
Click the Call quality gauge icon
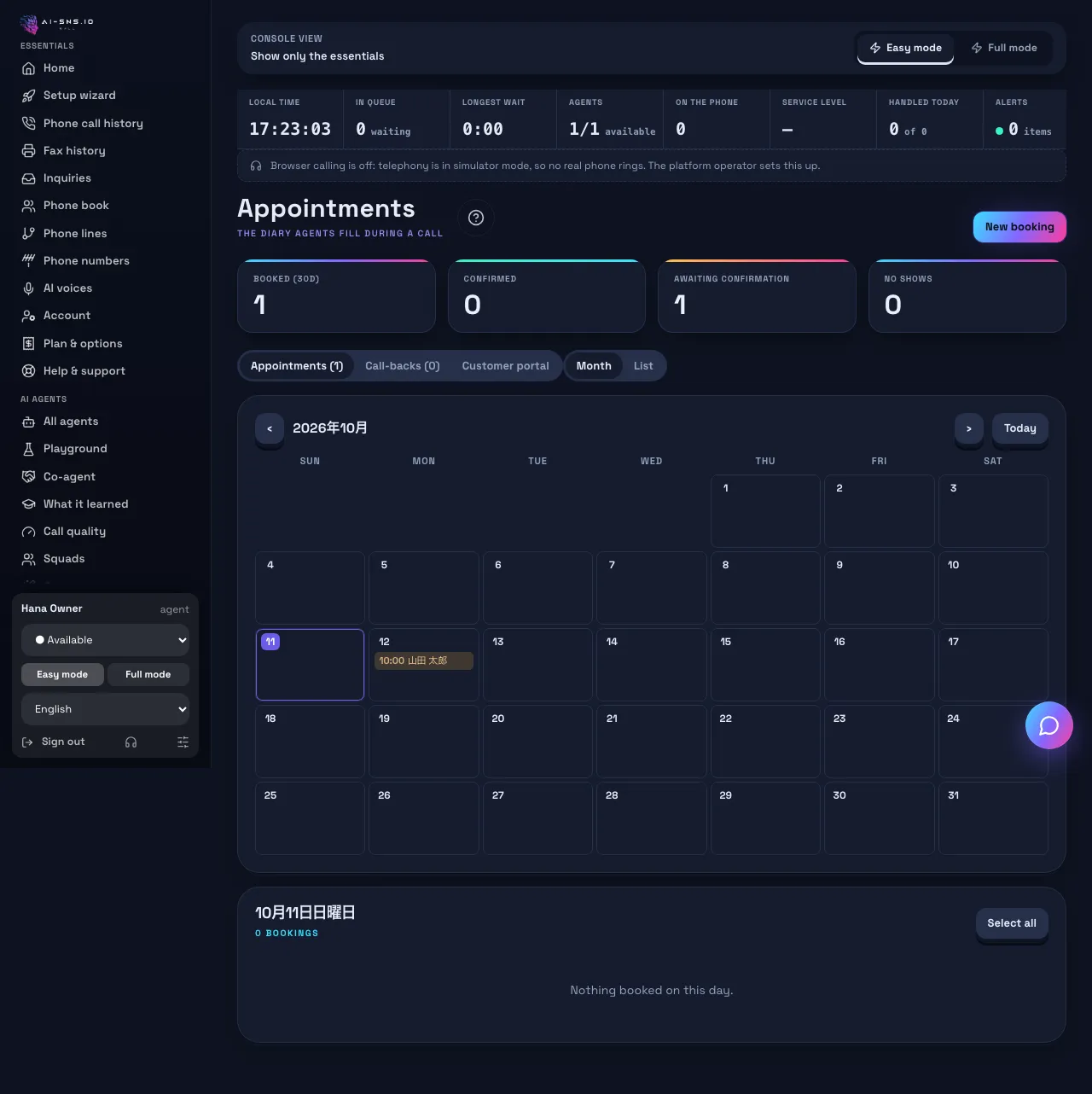click(x=28, y=532)
